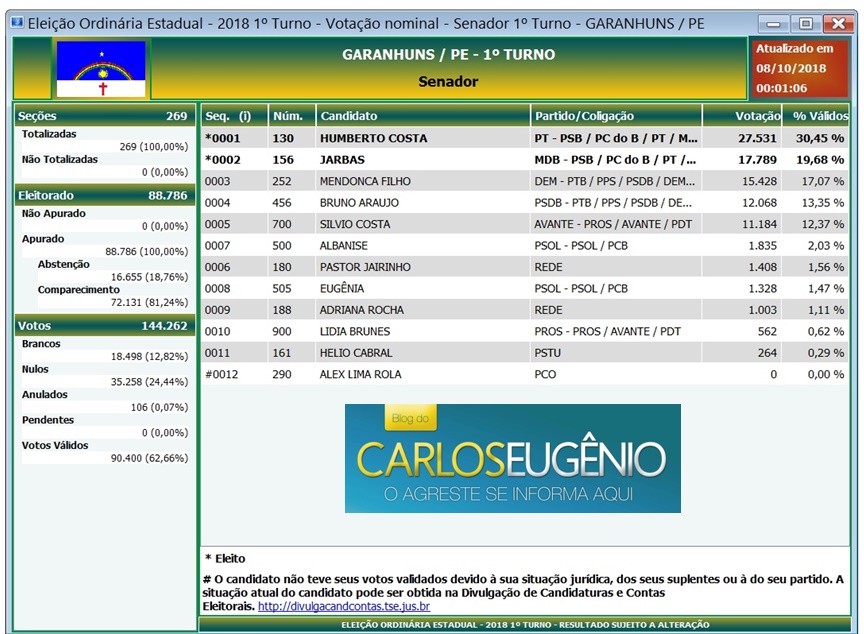Click the Votos Válidos value 90.400 (62,66%)
864x634 pixels.
click(x=149, y=458)
